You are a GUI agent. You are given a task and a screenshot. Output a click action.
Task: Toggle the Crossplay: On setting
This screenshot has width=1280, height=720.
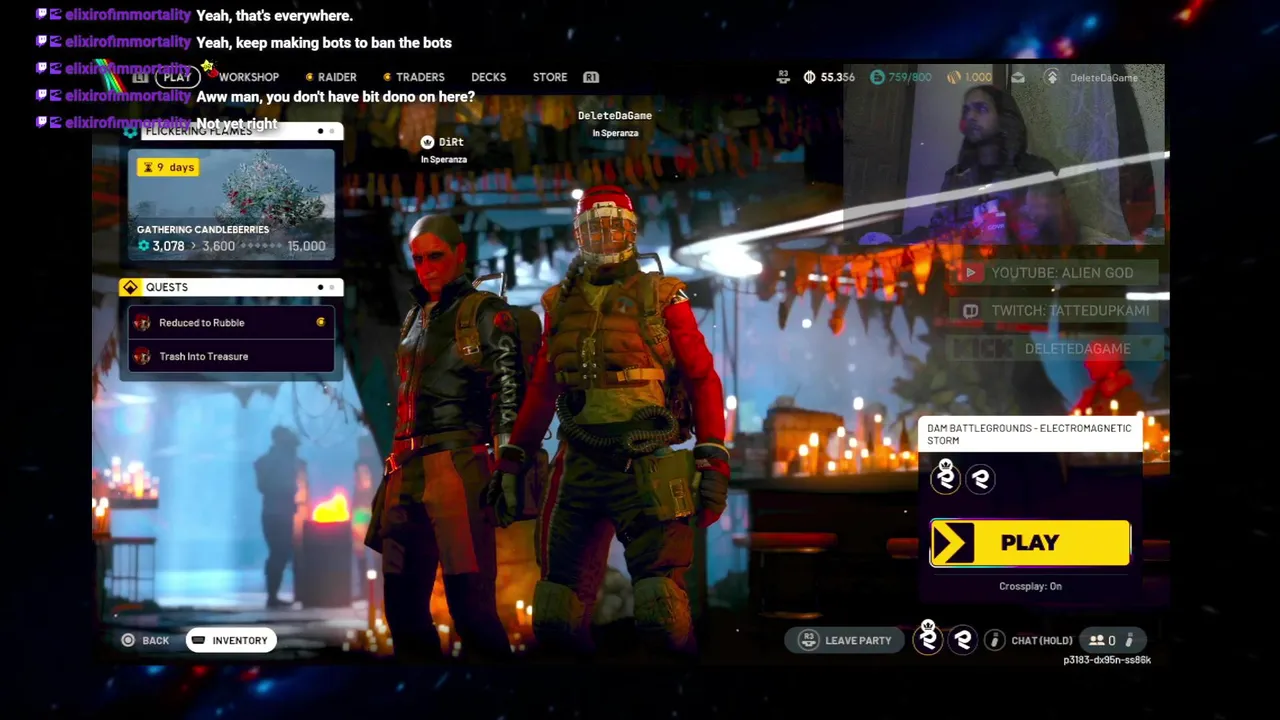pyautogui.click(x=1030, y=586)
